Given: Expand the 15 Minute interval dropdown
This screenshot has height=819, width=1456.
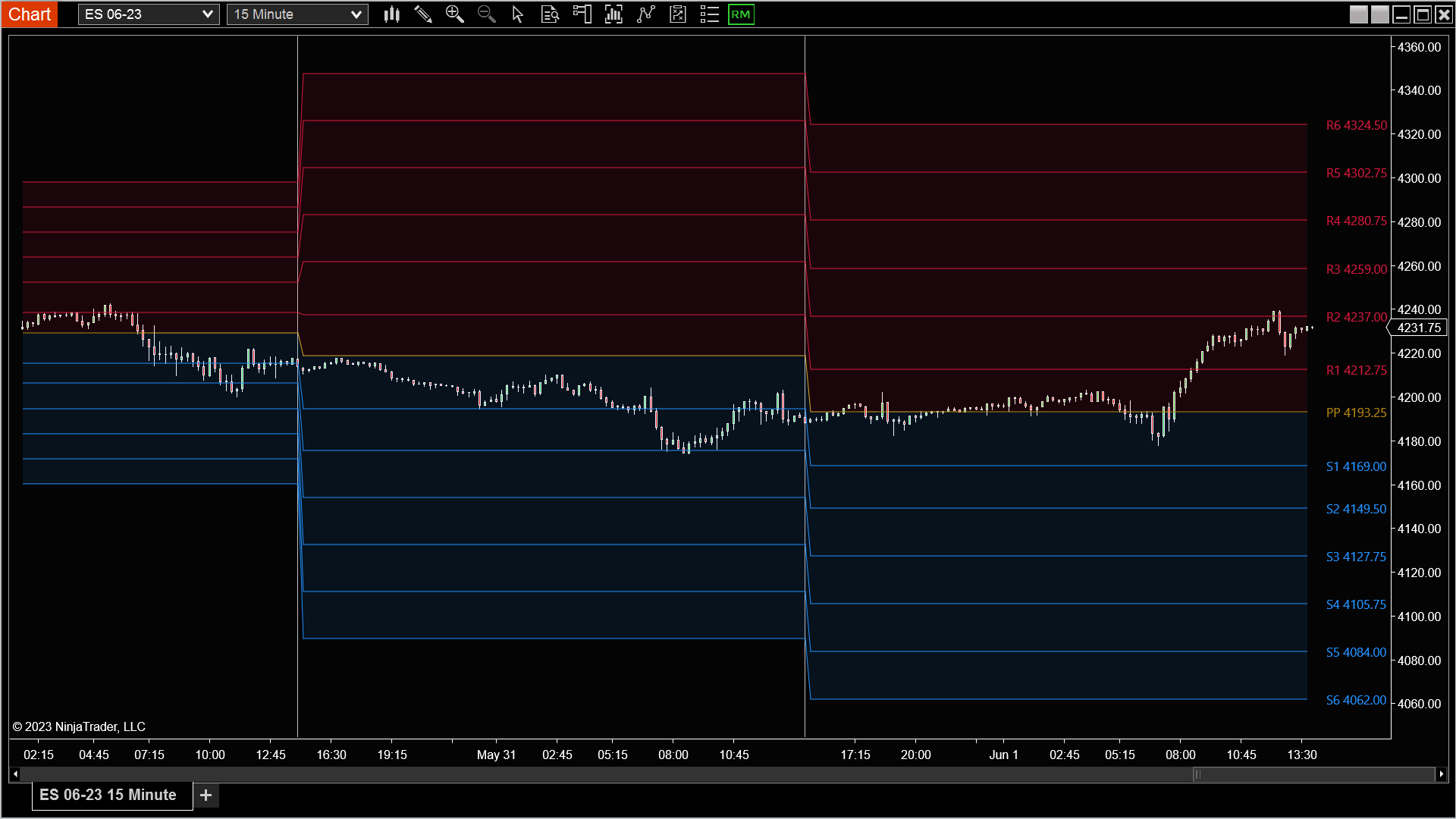Looking at the screenshot, I should (297, 14).
